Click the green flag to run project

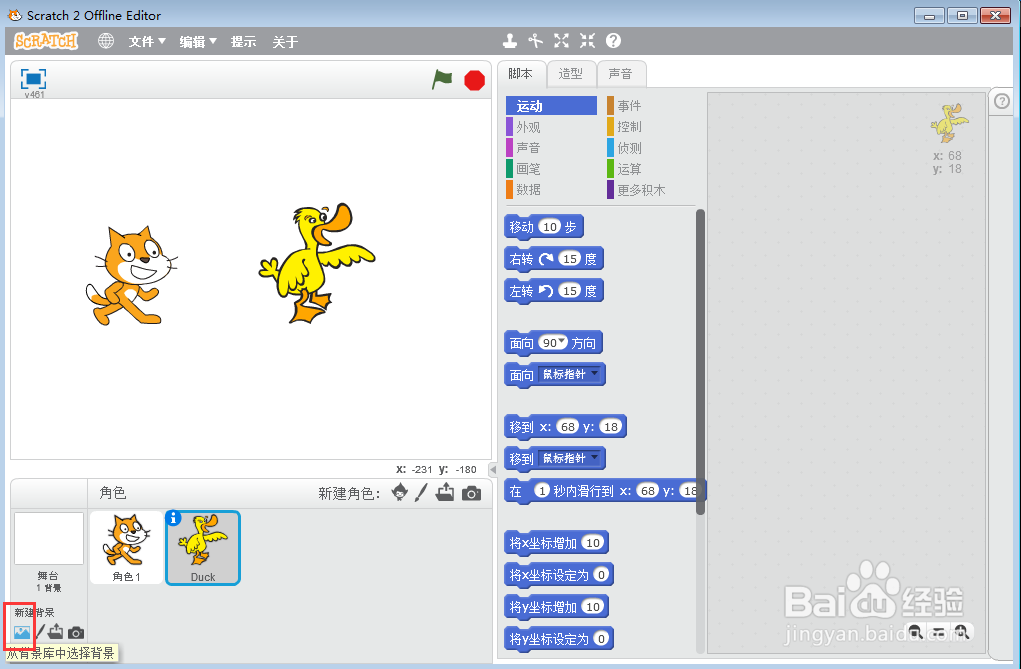442,80
